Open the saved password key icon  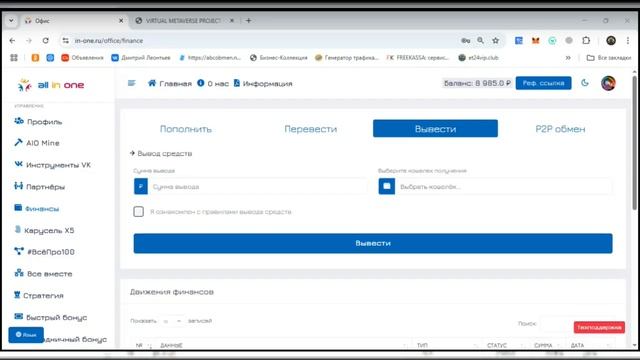tap(465, 40)
